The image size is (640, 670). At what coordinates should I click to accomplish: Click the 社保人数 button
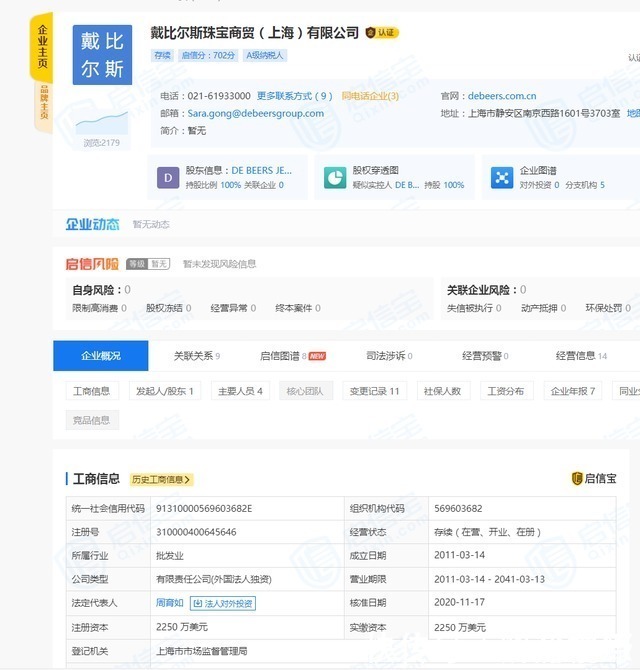443,391
